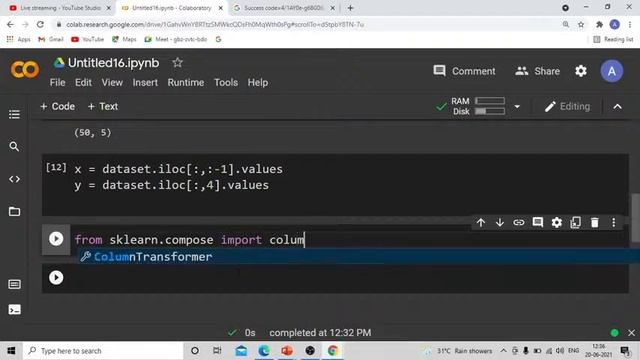Open the Comment button
Viewport: 640px width, 360px height.
click(464, 71)
